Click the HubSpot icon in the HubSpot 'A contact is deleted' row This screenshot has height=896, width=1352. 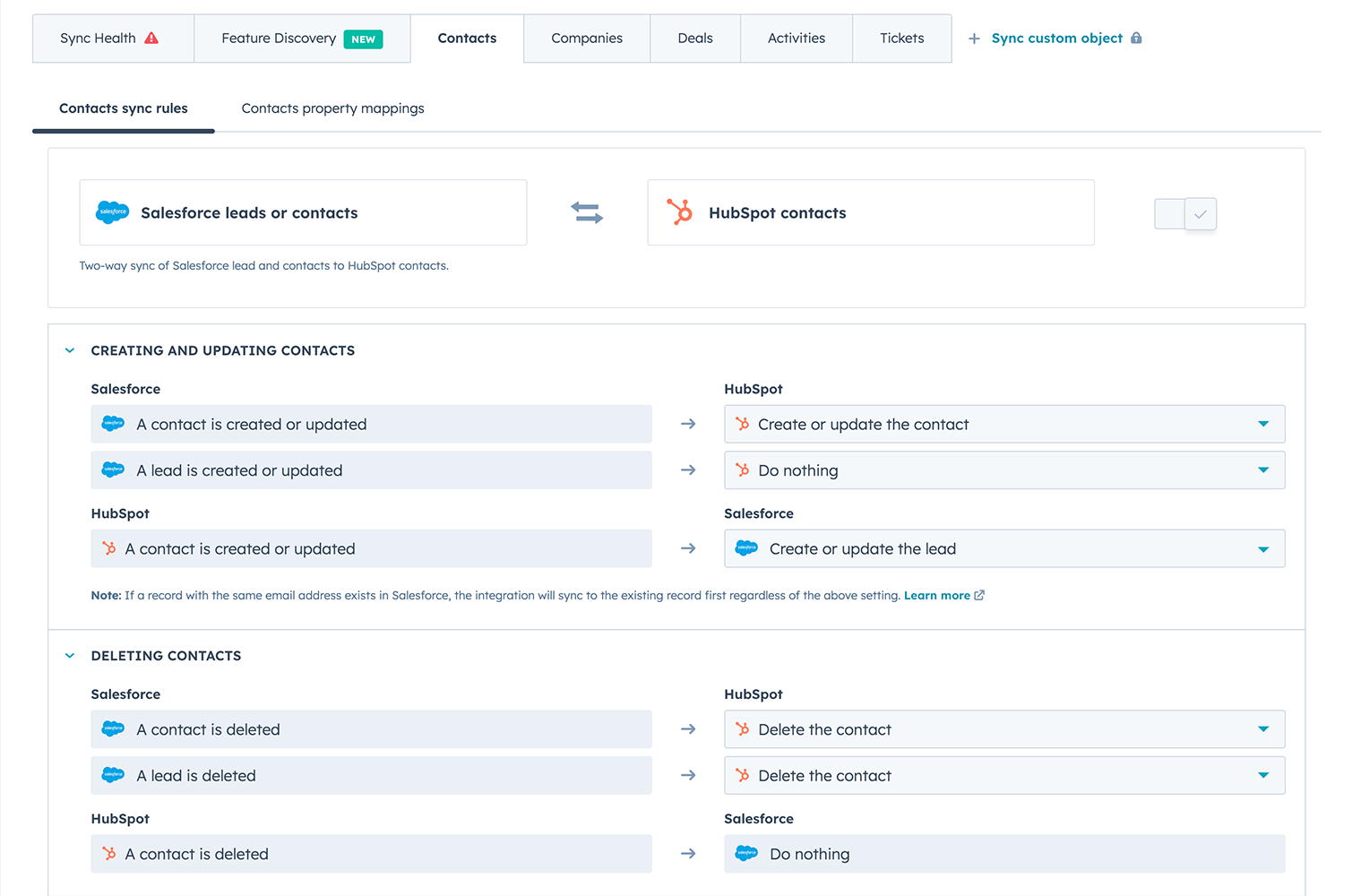(109, 854)
